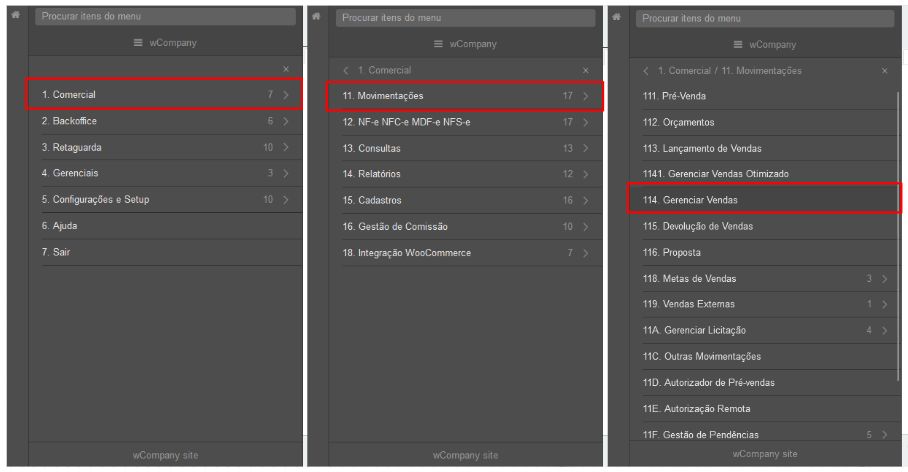The image size is (908, 472).
Task: Click back arrow before 'Comercial / 11. Movimentações'
Action: click(646, 71)
